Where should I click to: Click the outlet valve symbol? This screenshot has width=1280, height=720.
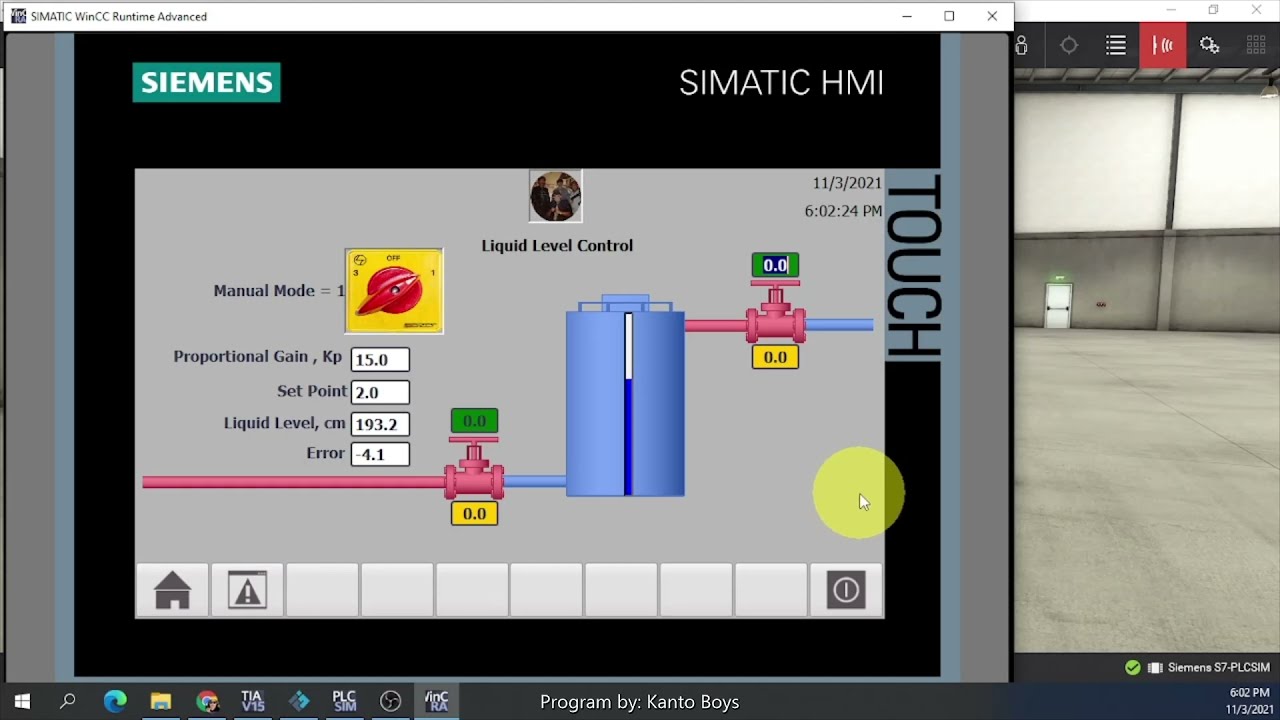pos(775,312)
